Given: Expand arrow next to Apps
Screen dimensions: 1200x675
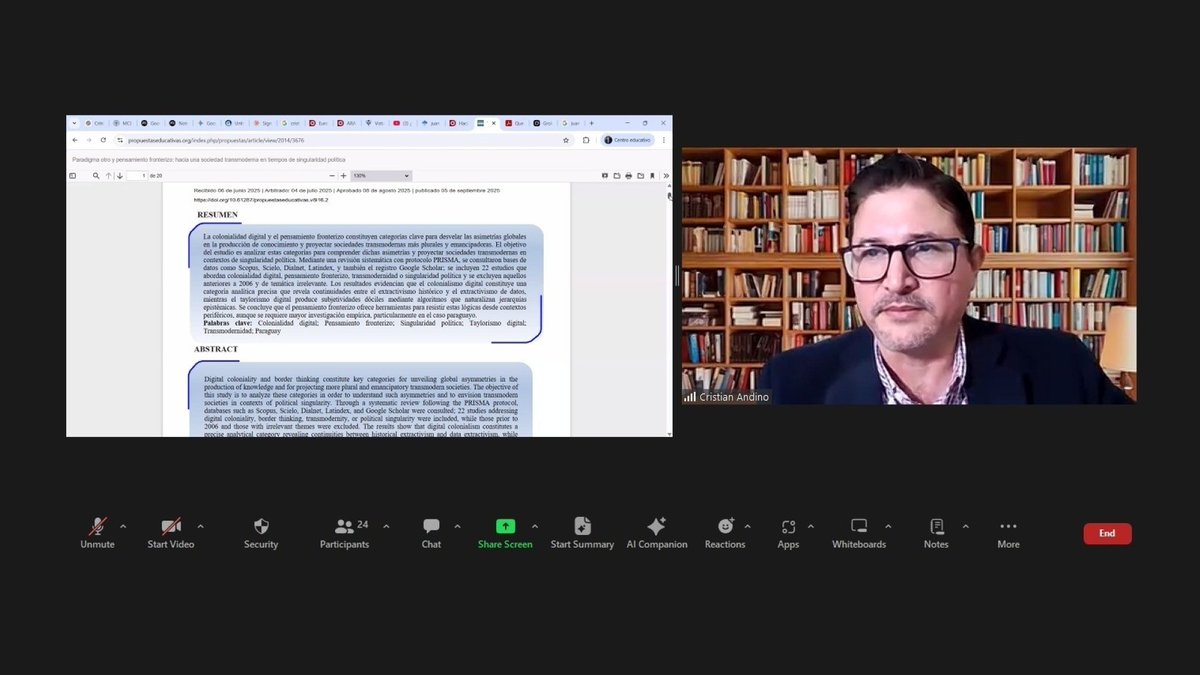Looking at the screenshot, I should click(810, 526).
